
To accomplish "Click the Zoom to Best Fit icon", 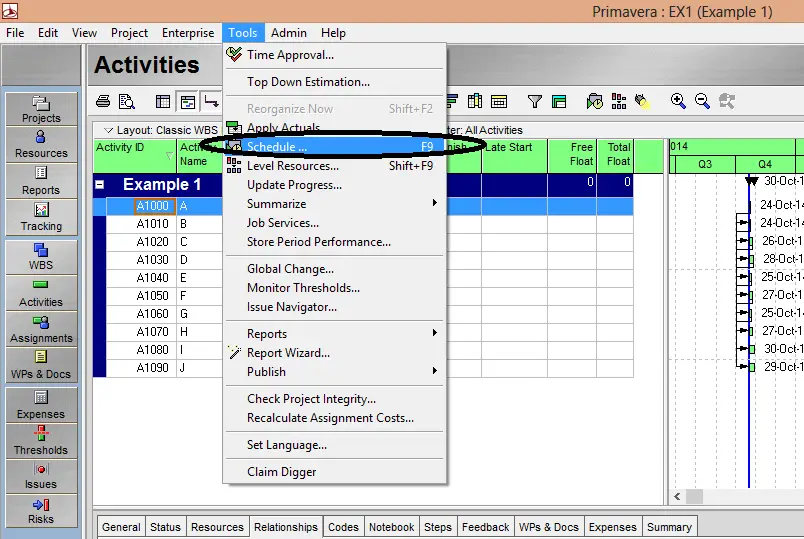I will tap(726, 101).
